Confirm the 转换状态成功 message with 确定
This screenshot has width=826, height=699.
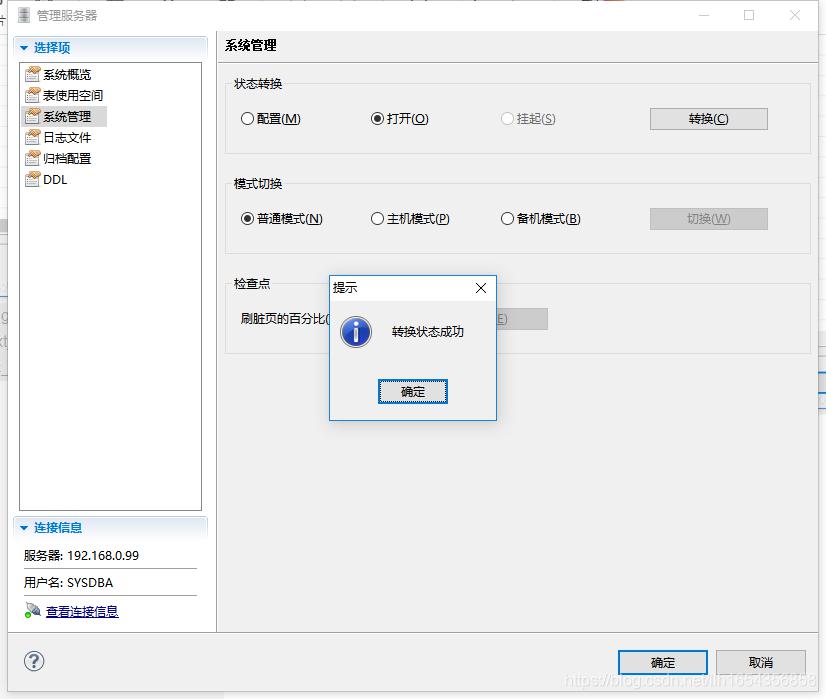(x=413, y=392)
